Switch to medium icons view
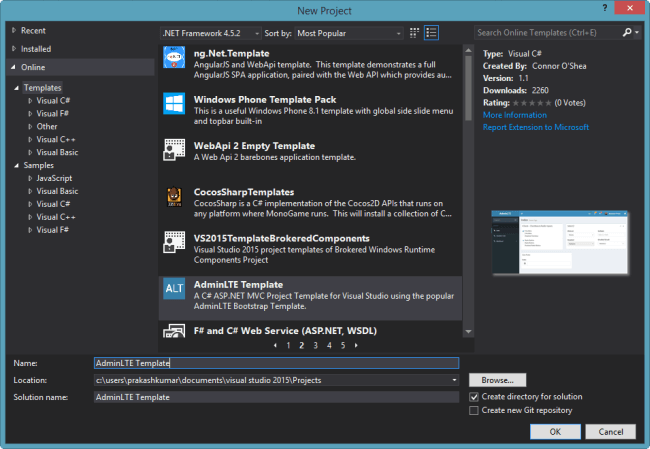The image size is (650, 449). [x=414, y=33]
